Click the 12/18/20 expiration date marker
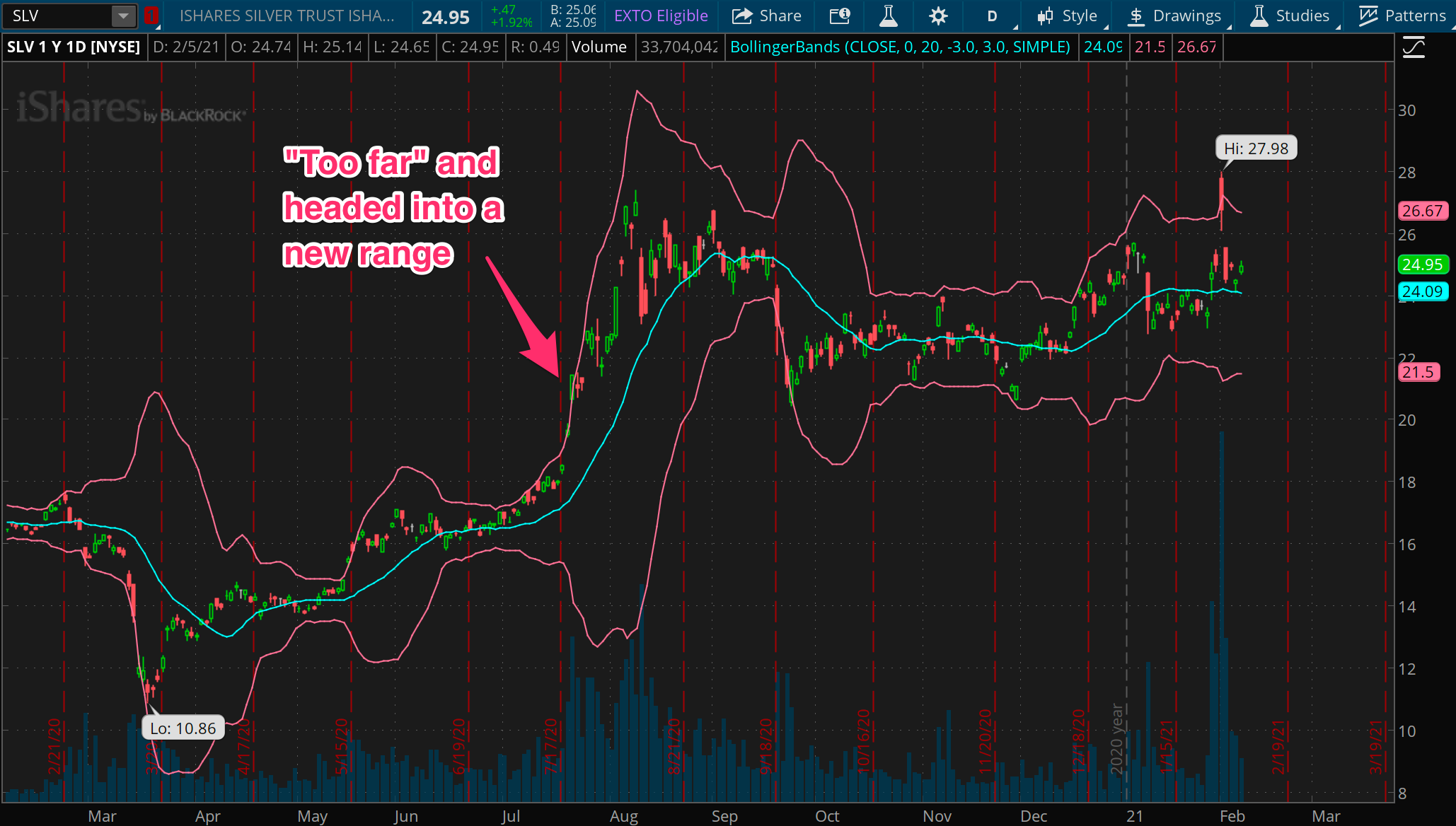The width and height of the screenshot is (1456, 826). 1077,742
